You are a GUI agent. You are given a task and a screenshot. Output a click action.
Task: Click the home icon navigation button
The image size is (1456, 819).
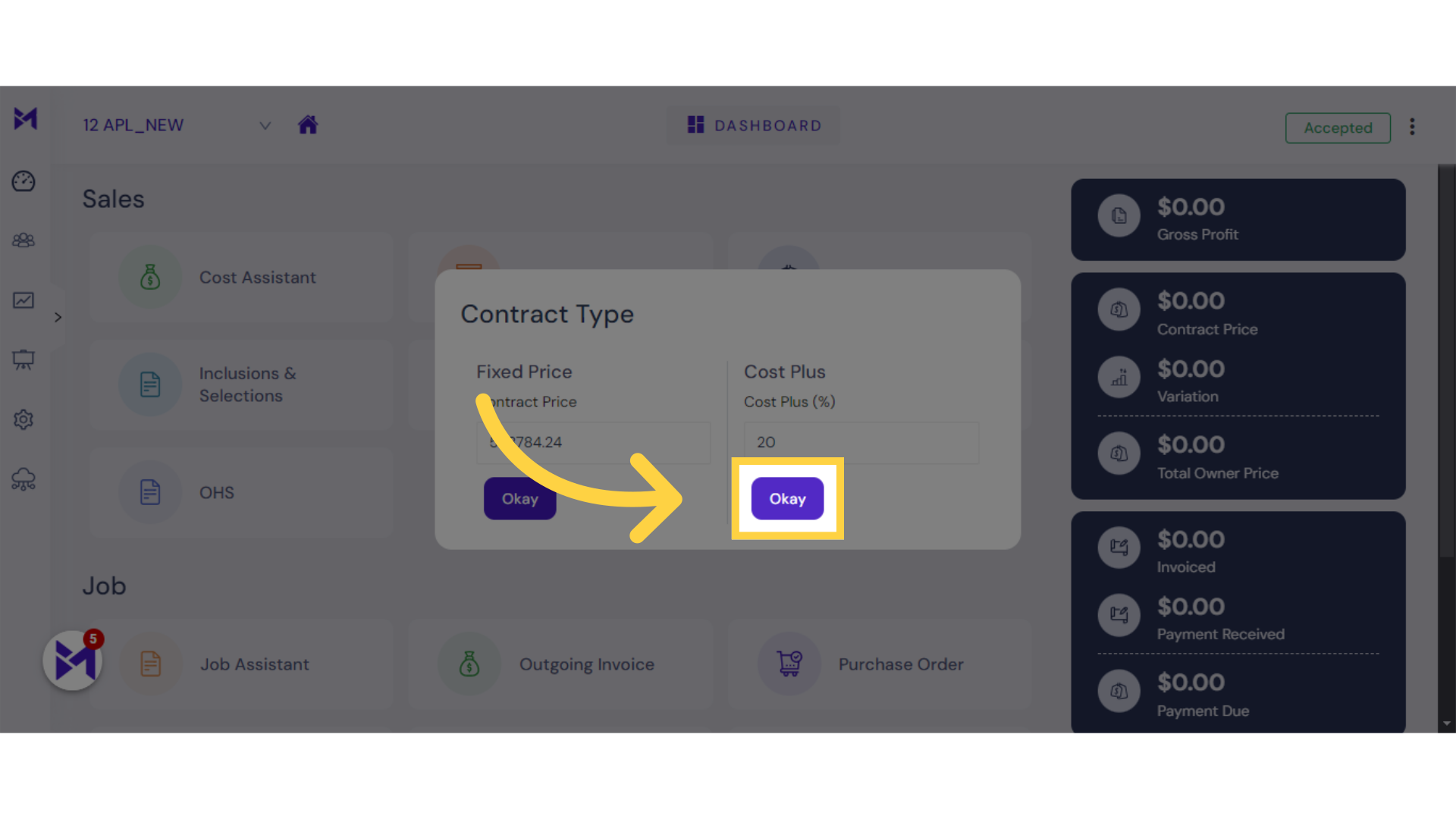(x=308, y=124)
